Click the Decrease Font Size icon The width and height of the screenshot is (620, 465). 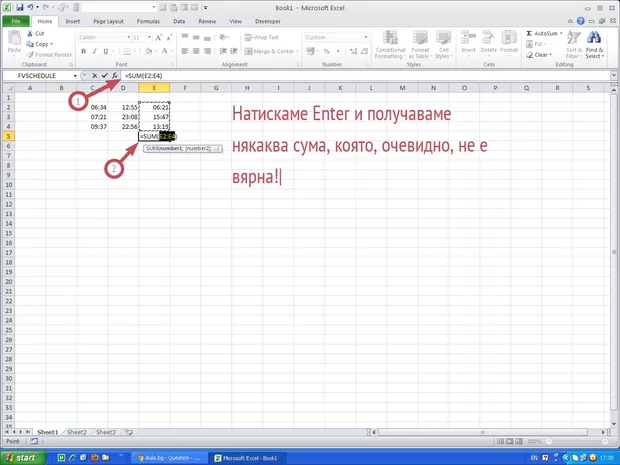click(169, 38)
